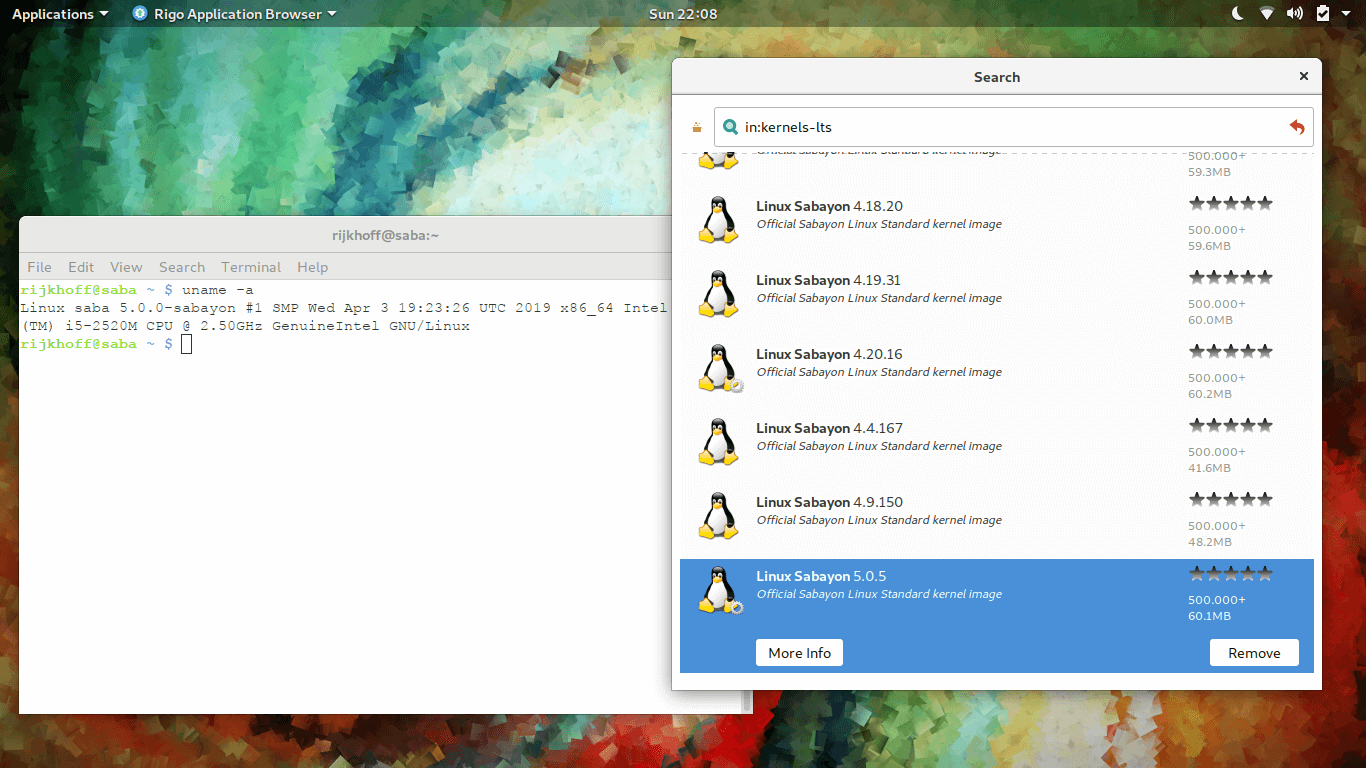Click inside the search input field
Screen dimensions: 1366x768
pos(950,127)
